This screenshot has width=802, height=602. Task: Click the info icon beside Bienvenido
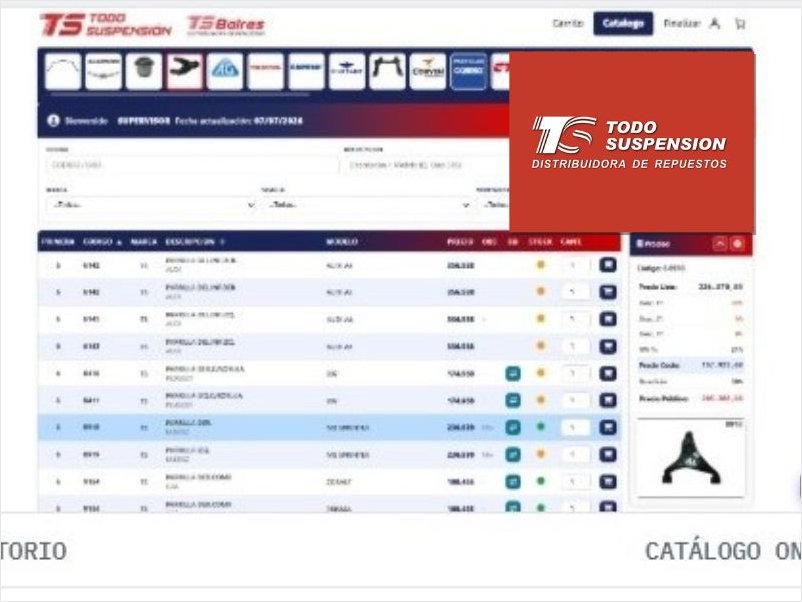(53, 121)
